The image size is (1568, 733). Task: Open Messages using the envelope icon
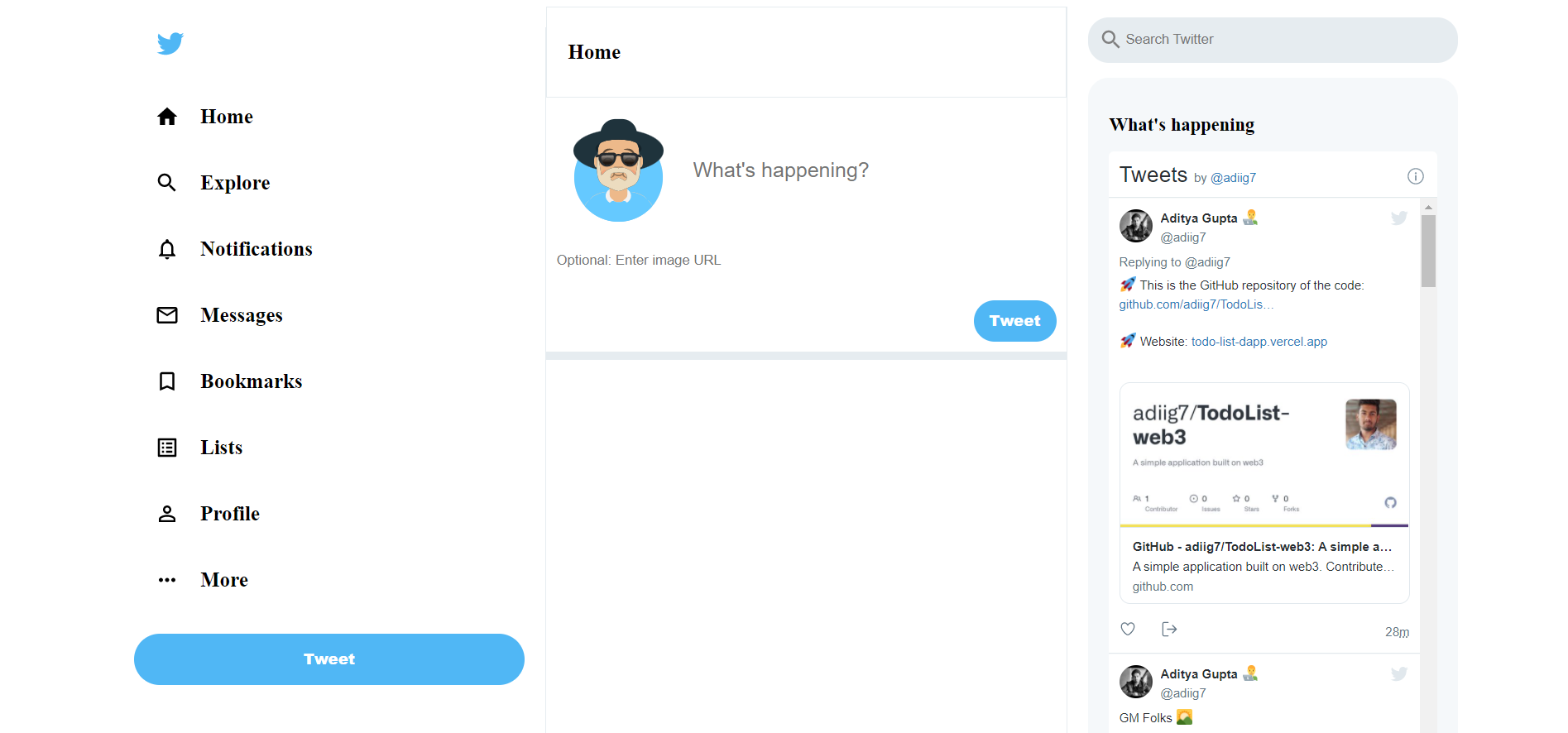click(x=167, y=314)
